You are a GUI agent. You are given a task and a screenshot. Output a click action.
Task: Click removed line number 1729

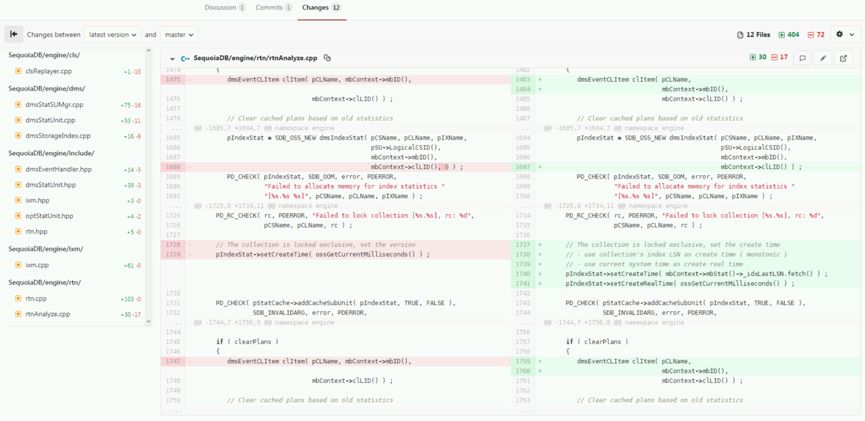(173, 254)
